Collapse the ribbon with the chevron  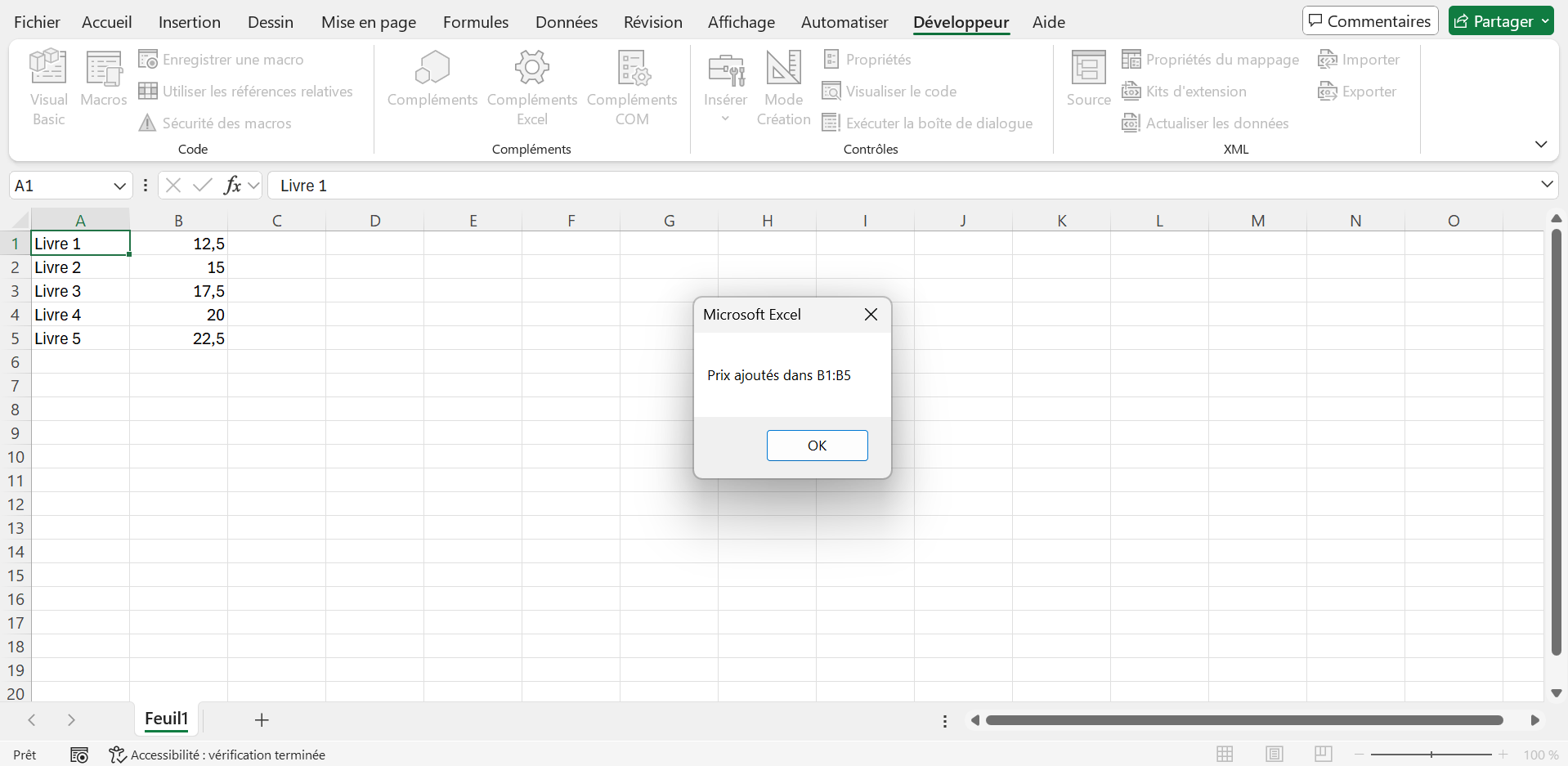point(1541,145)
